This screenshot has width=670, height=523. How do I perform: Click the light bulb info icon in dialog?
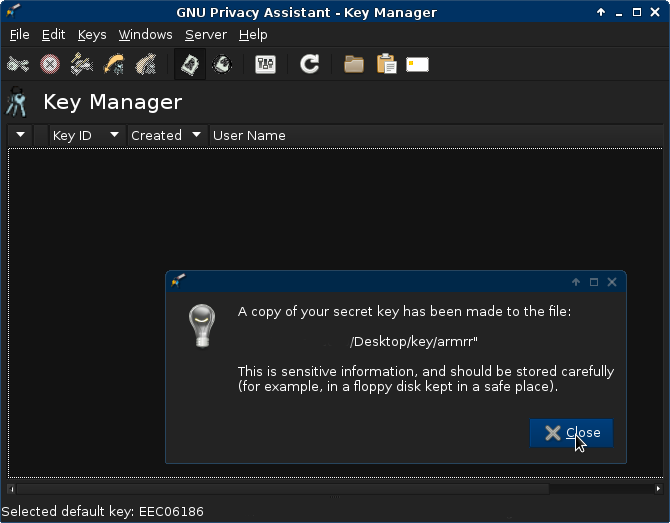pyautogui.click(x=202, y=326)
